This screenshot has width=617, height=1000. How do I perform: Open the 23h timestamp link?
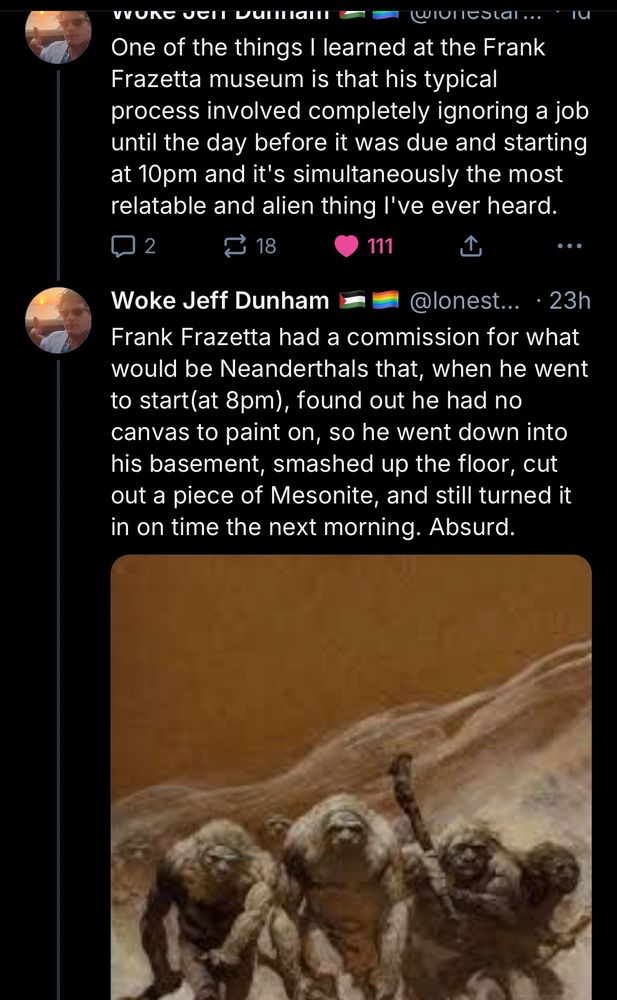[570, 300]
